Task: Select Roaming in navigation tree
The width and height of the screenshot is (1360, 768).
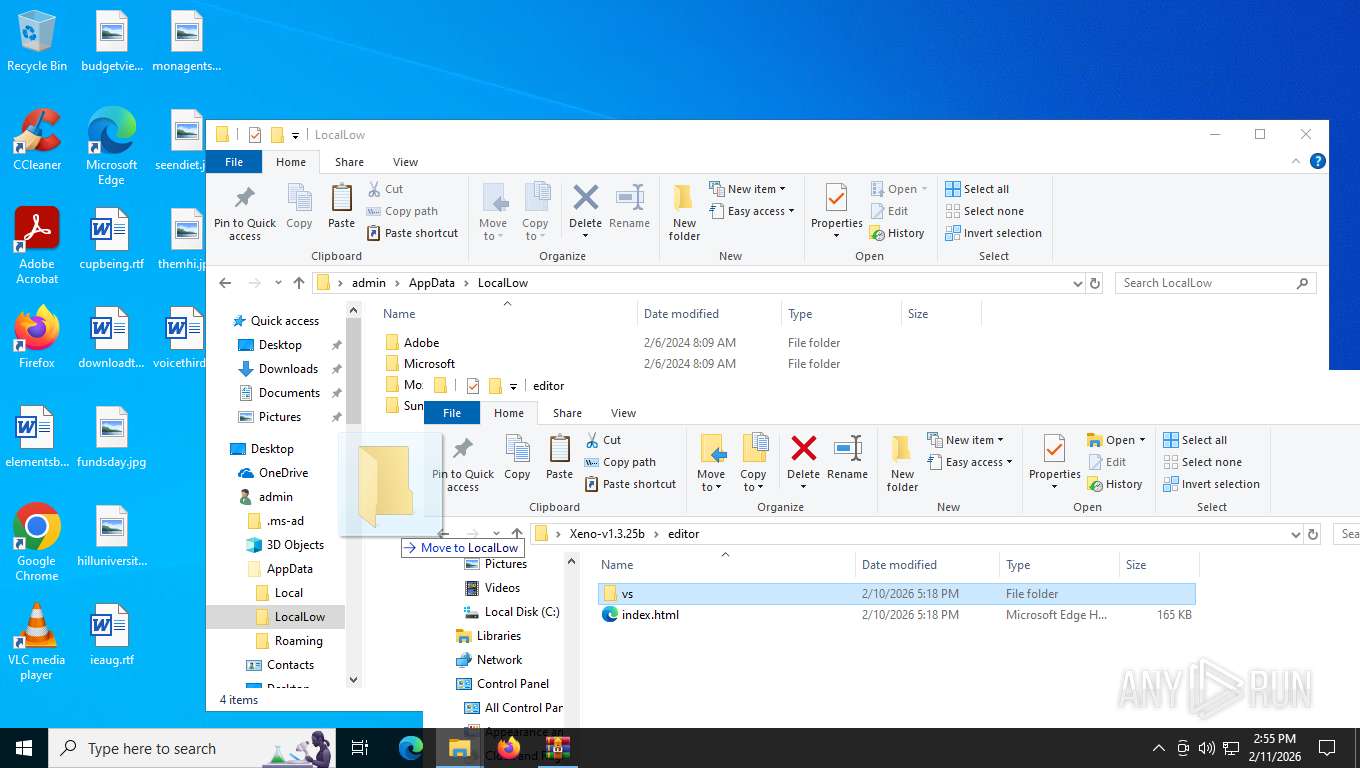Action: (x=298, y=641)
